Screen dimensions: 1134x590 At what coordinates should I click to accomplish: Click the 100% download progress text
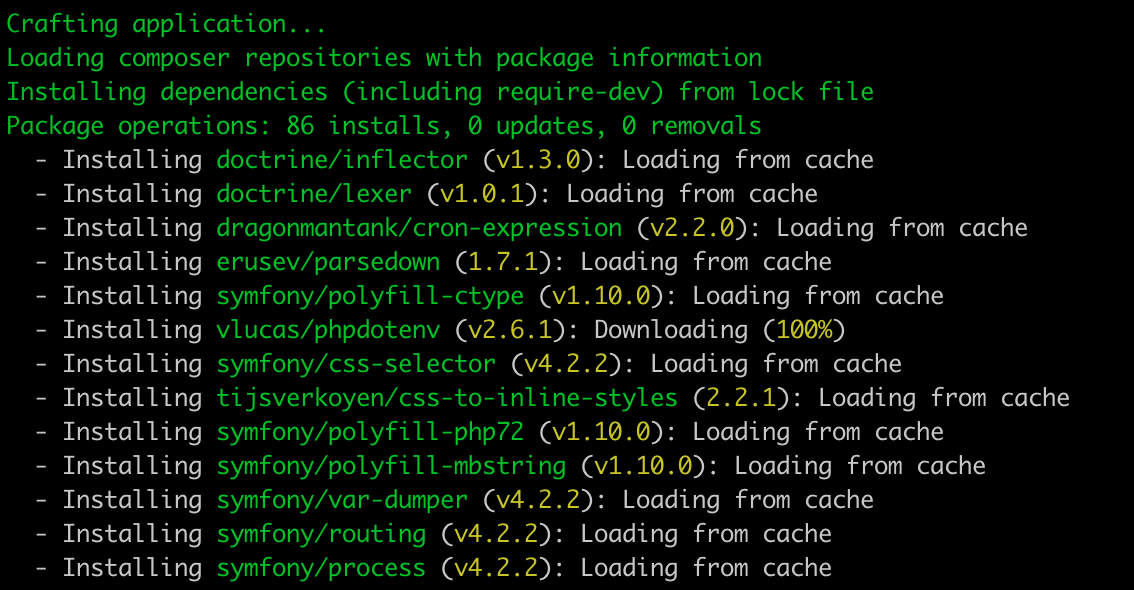pos(804,330)
